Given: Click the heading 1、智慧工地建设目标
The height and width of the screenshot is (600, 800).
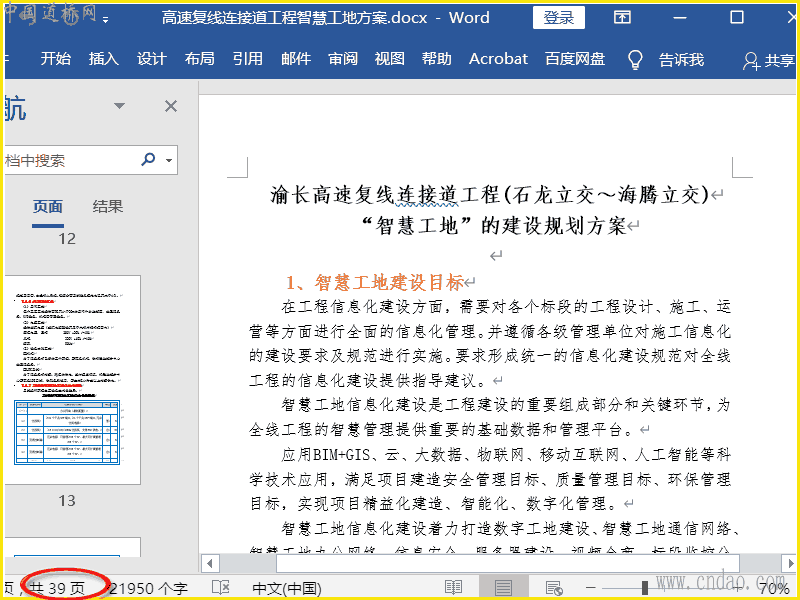Looking at the screenshot, I should coord(375,282).
